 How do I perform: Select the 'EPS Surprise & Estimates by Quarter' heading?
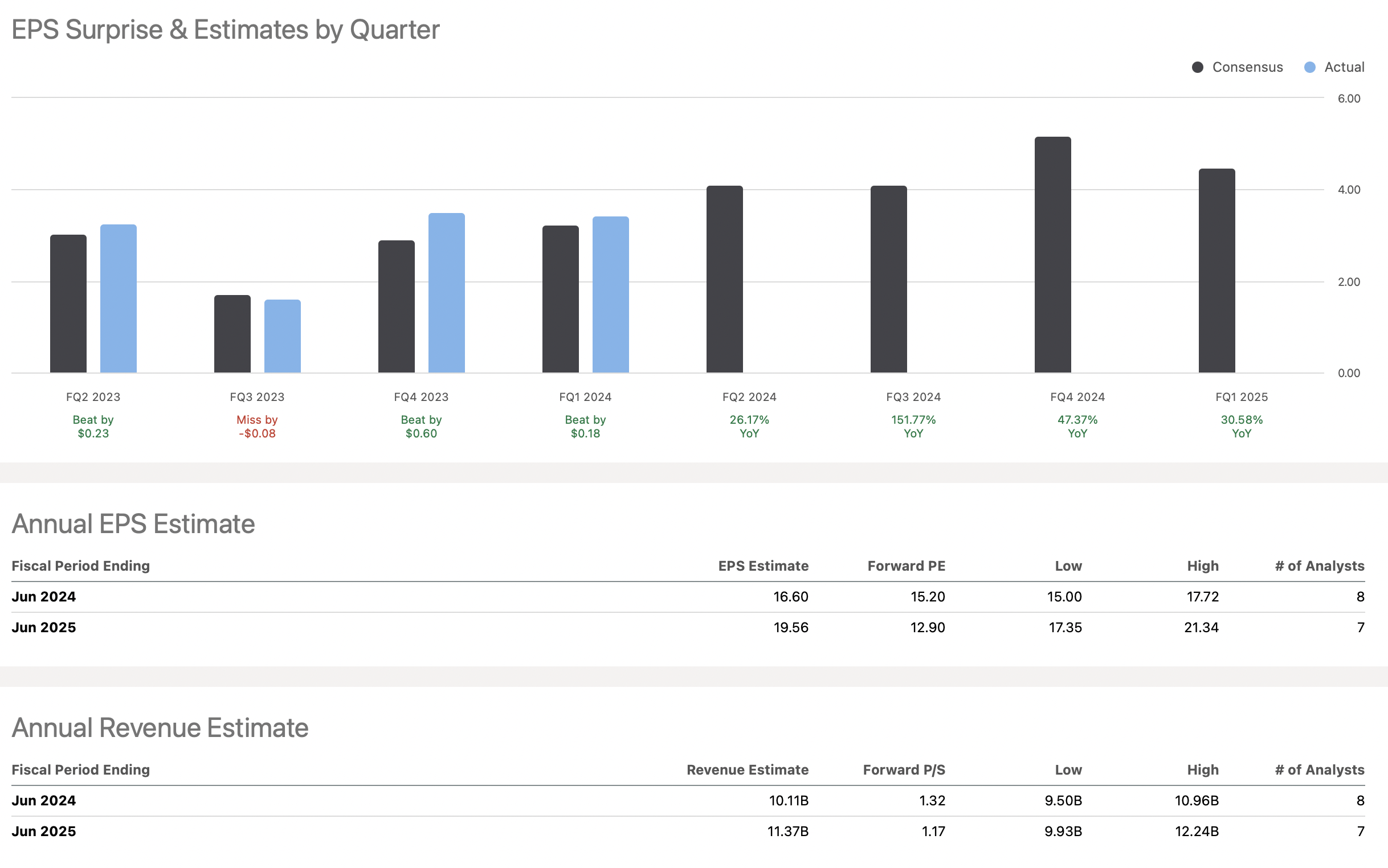click(226, 29)
